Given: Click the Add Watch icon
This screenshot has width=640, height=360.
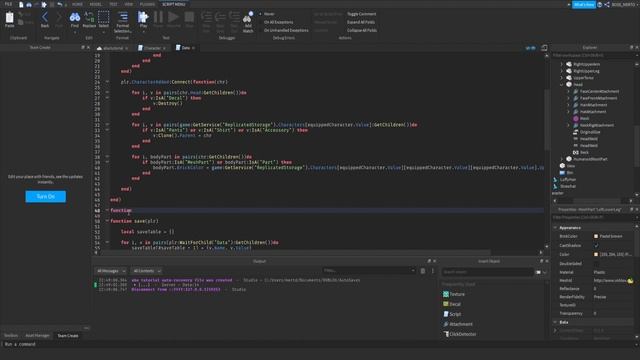Looking at the screenshot, I should 248,17.
